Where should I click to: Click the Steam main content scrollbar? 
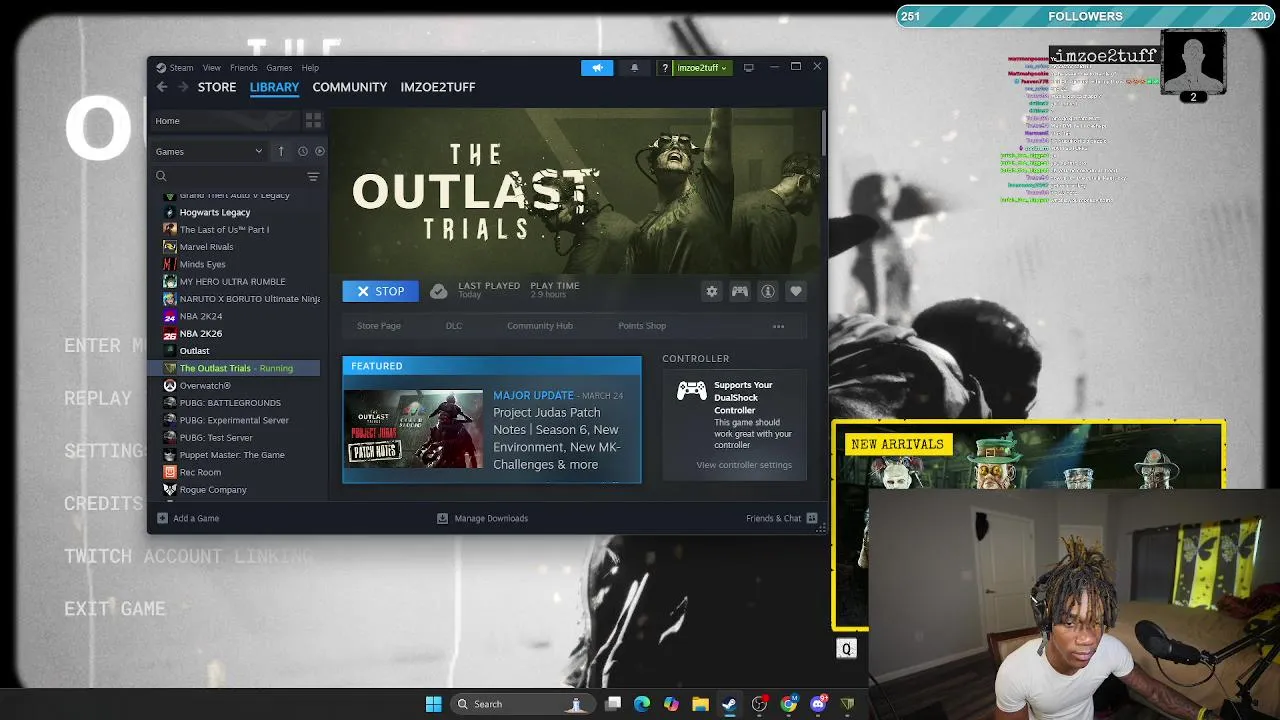tap(823, 133)
